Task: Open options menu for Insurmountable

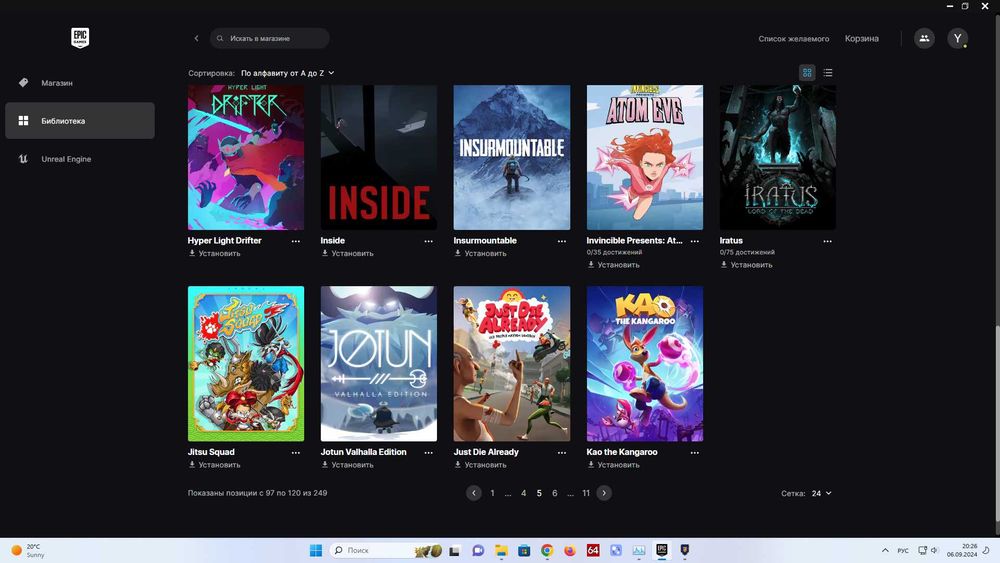Action: [562, 241]
